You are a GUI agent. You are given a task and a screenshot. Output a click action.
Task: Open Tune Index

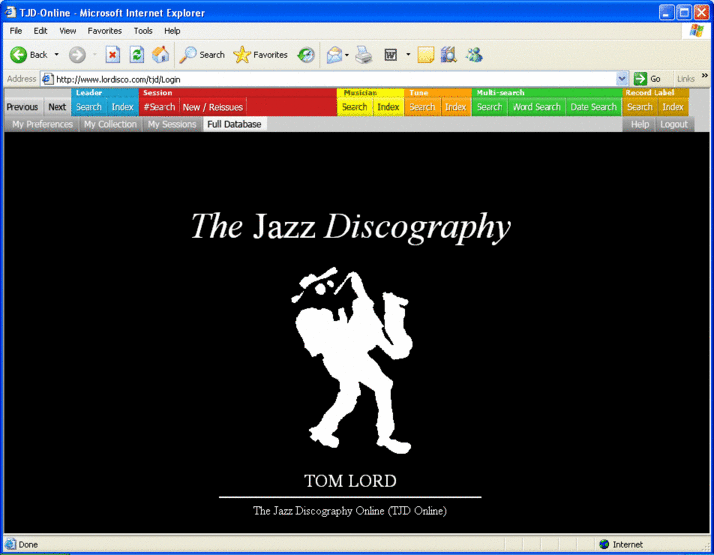click(x=455, y=107)
